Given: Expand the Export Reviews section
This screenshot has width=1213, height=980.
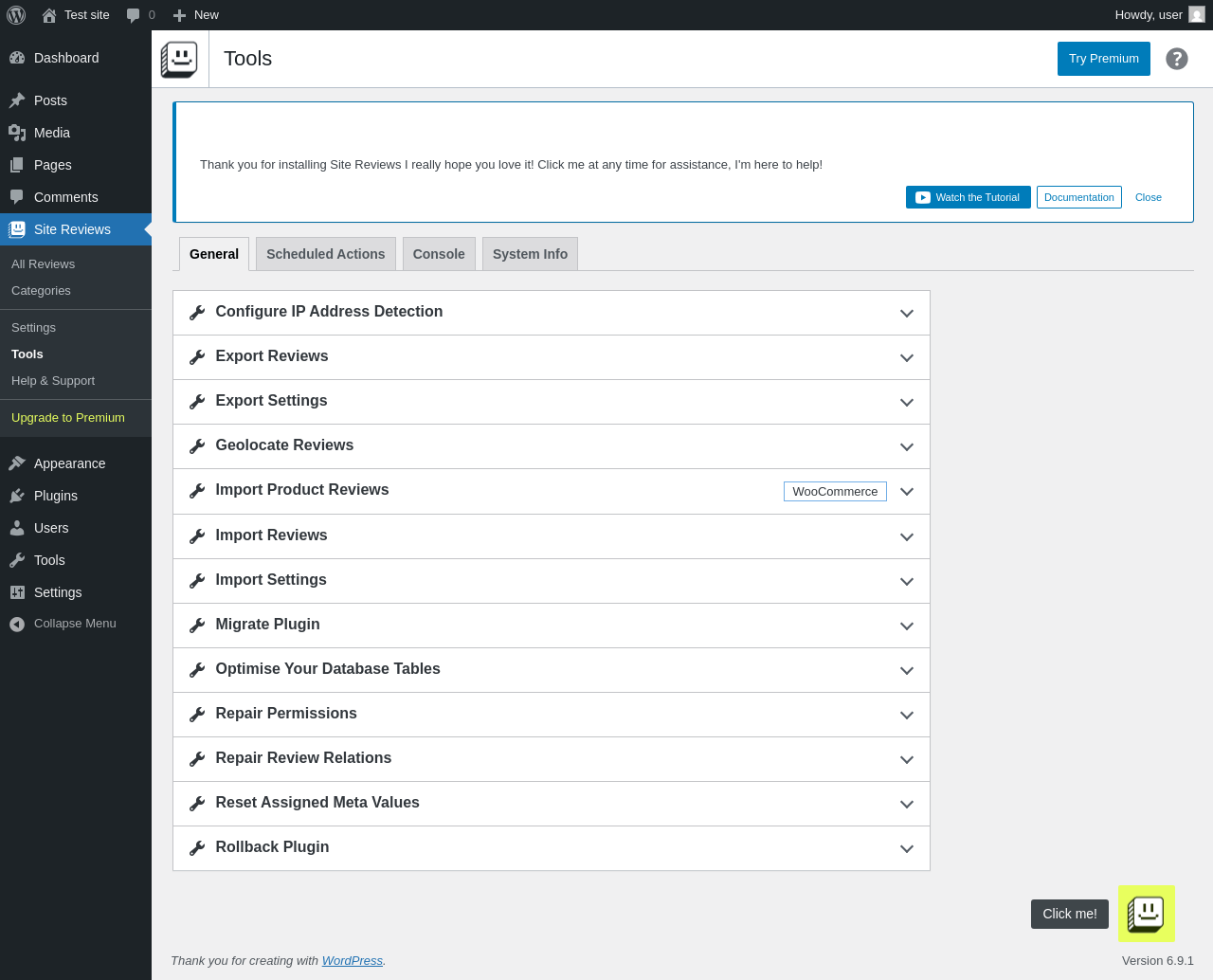Looking at the screenshot, I should (907, 357).
